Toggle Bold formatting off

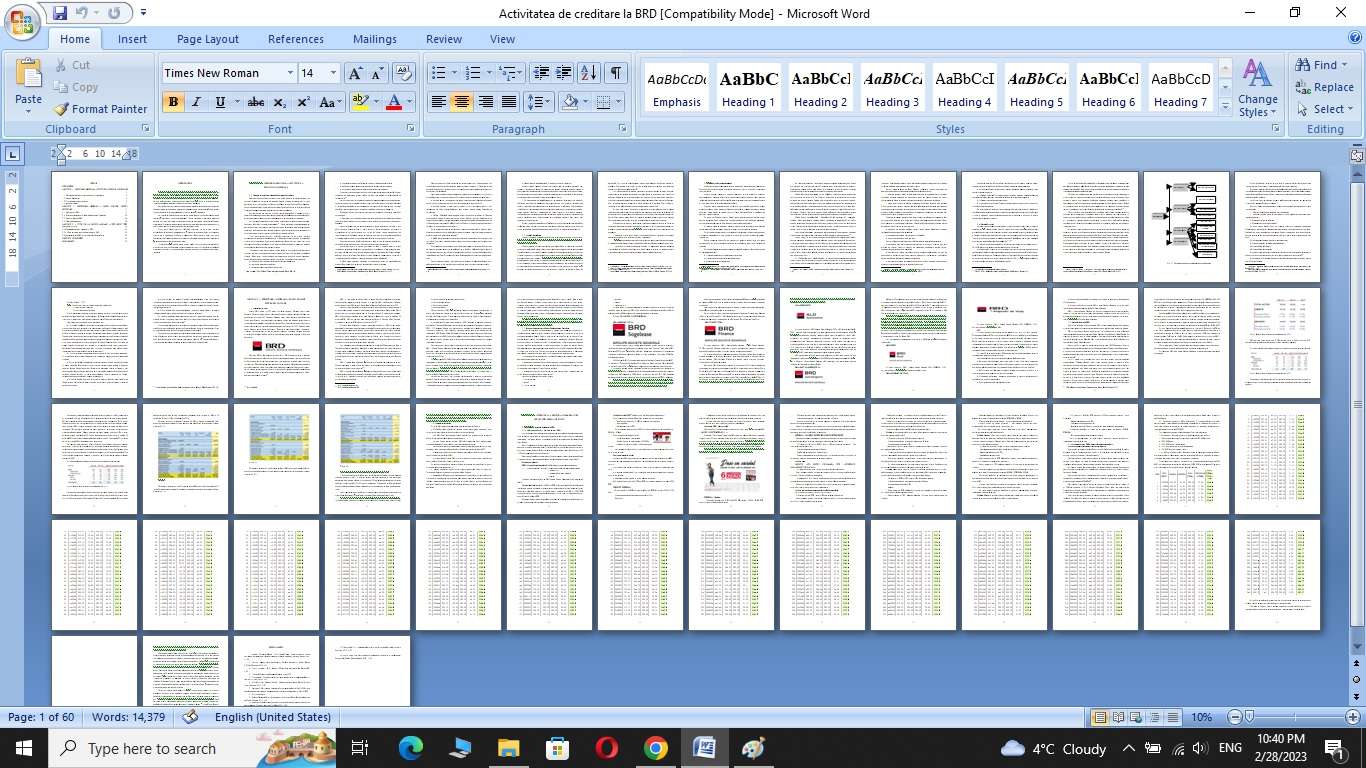(x=173, y=102)
